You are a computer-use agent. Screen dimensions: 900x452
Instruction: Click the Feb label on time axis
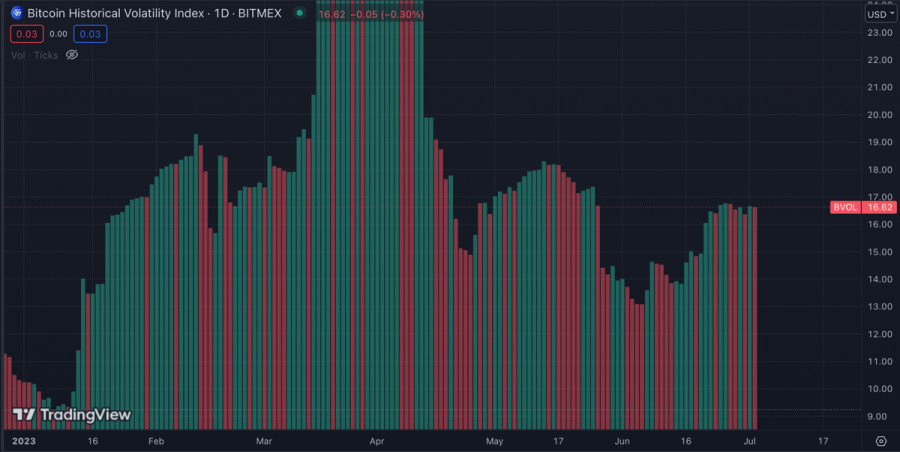(x=156, y=440)
